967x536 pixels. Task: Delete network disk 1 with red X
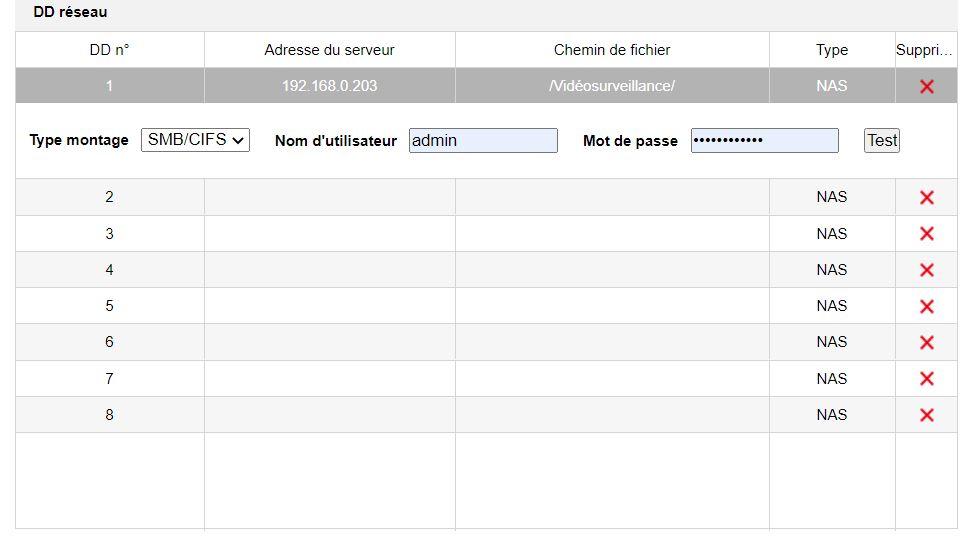point(926,87)
